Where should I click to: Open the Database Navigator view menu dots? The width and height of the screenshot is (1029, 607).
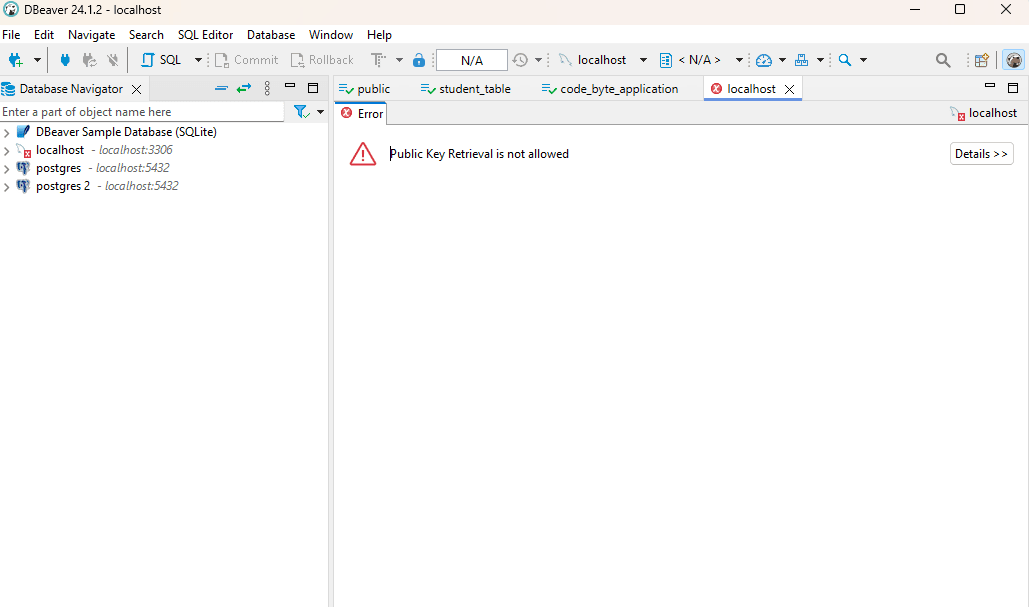click(x=267, y=88)
